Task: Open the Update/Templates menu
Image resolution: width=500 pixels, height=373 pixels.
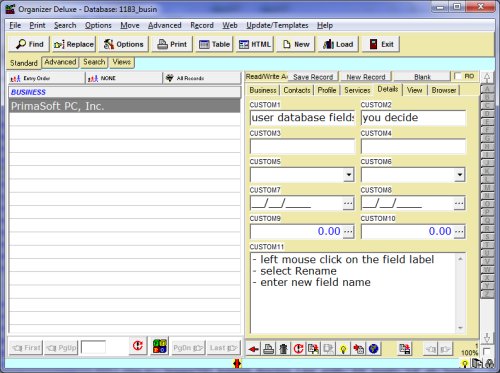Action: click(x=277, y=25)
